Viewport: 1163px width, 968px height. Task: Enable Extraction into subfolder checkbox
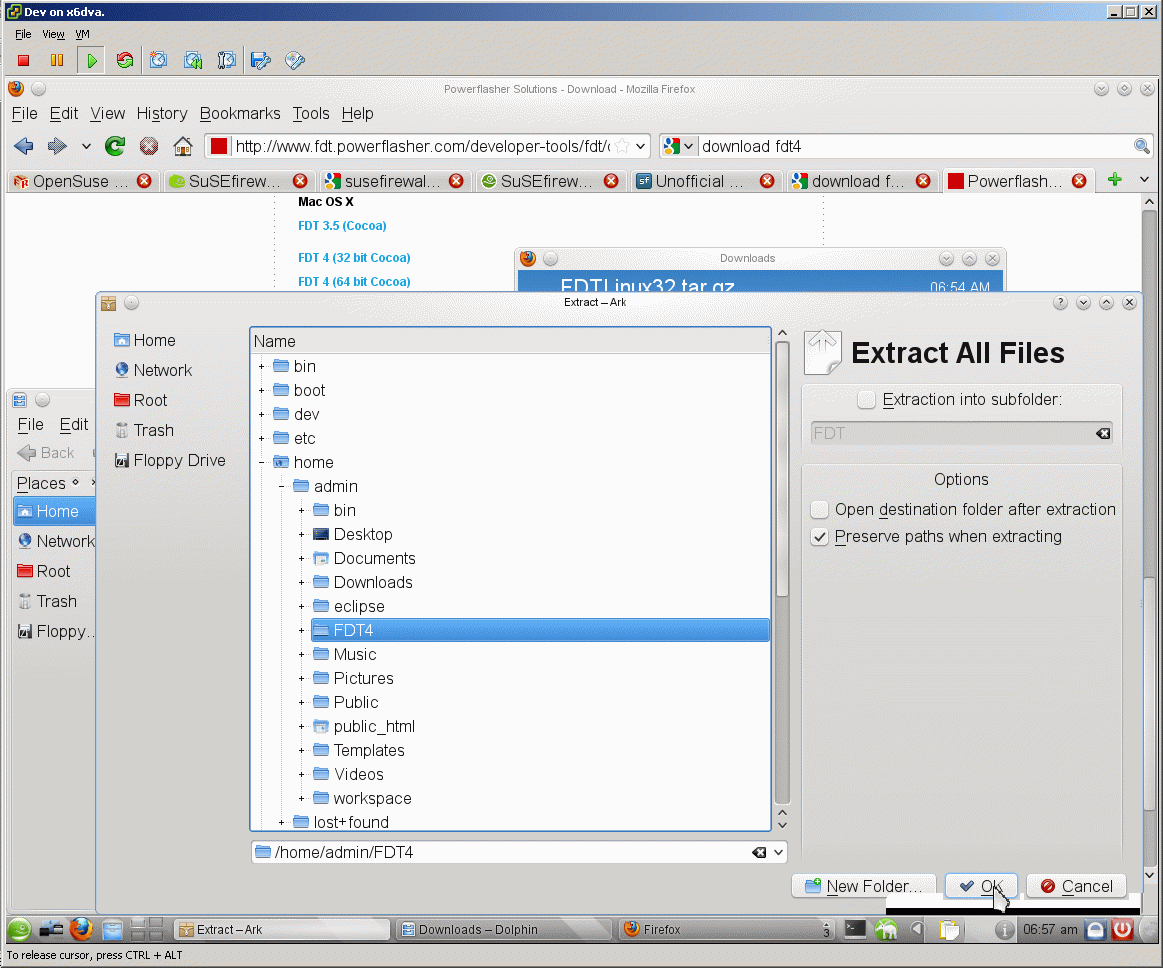click(866, 400)
